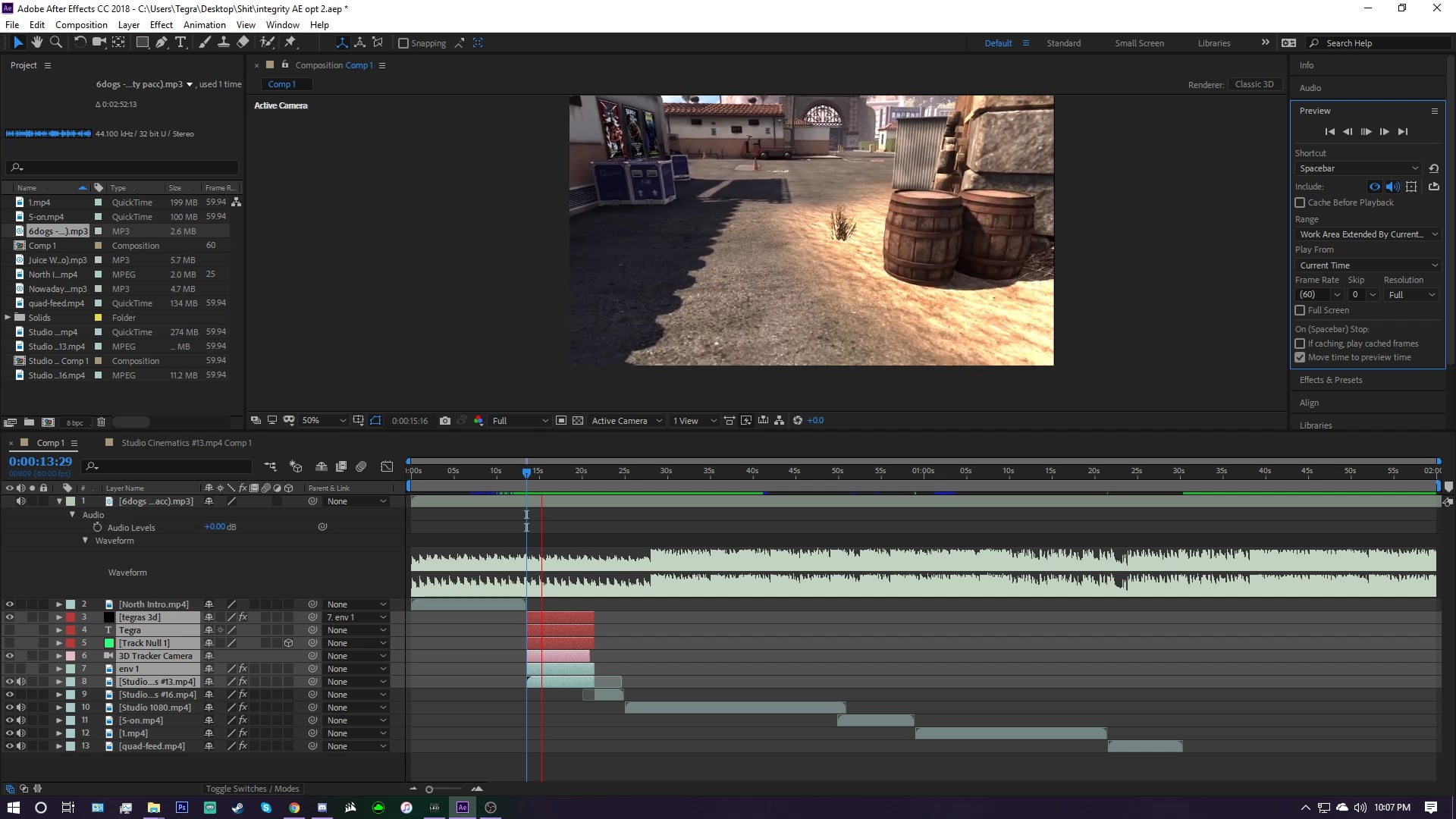Jump to last frame in Preview panel

(x=1403, y=132)
